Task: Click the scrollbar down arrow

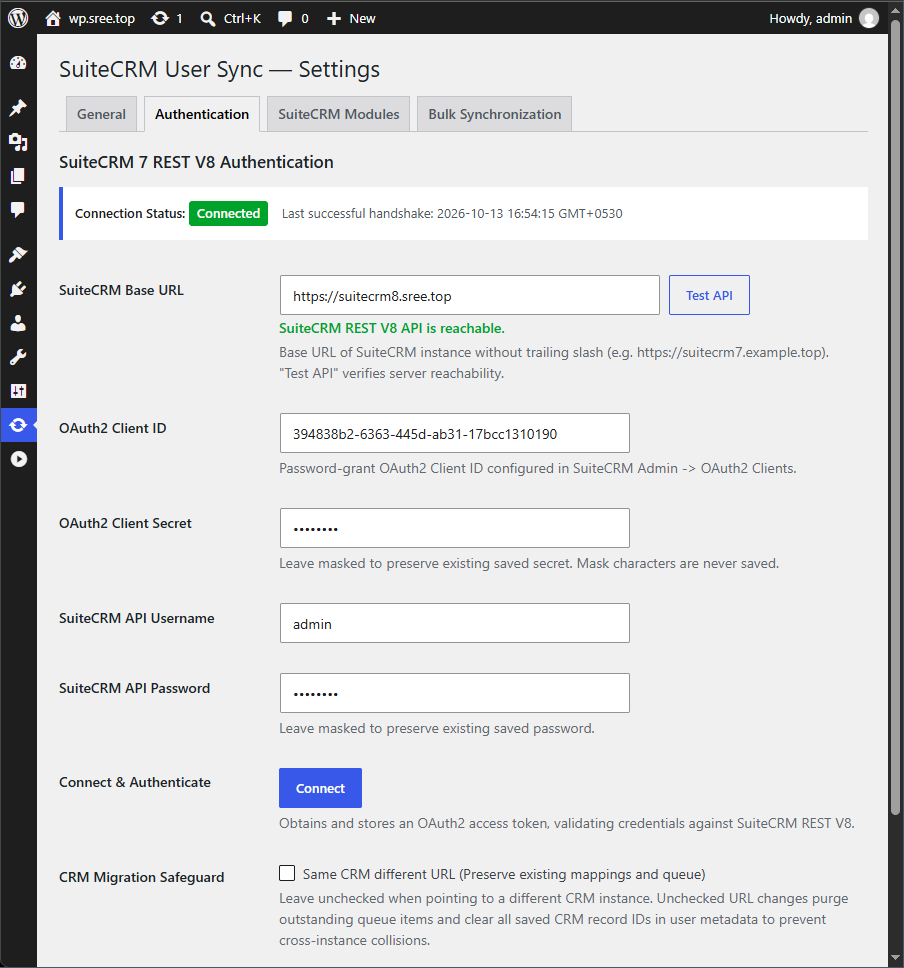Action: coord(895,959)
